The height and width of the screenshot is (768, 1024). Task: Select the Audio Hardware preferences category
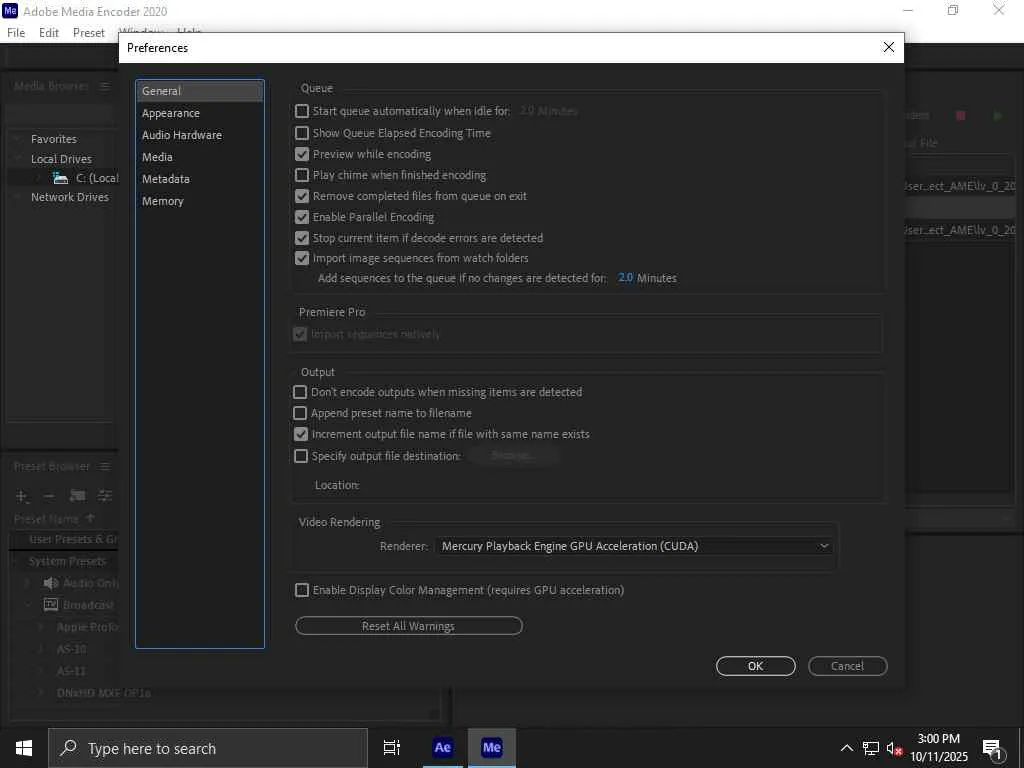tap(200, 135)
